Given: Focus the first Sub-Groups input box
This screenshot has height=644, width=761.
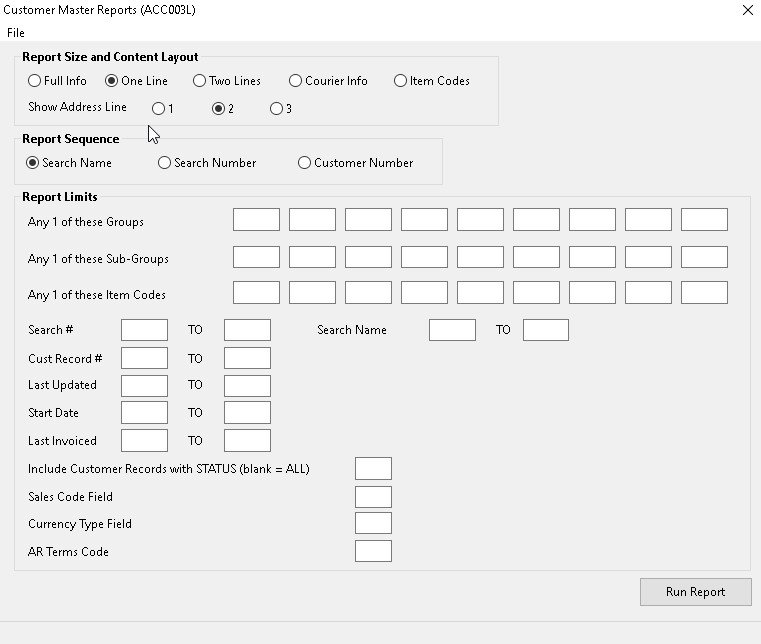Looking at the screenshot, I should (x=256, y=257).
